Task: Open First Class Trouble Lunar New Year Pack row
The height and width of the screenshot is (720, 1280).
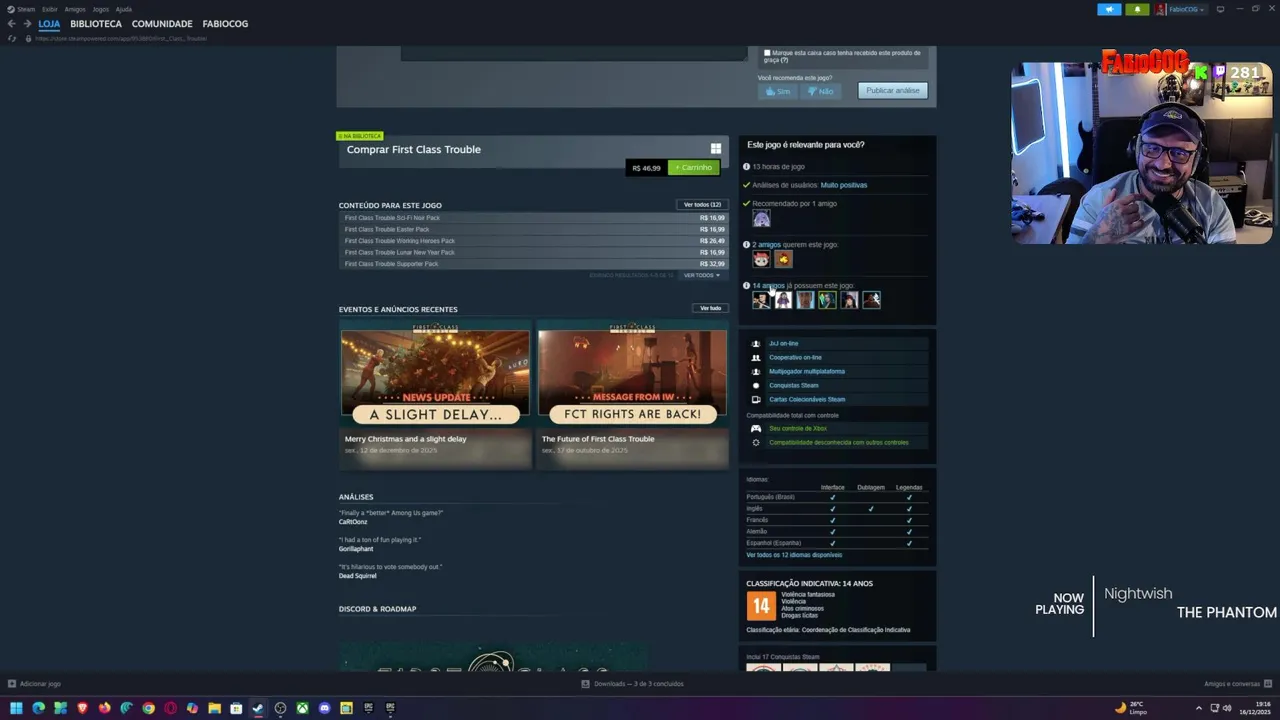Action: click(534, 252)
